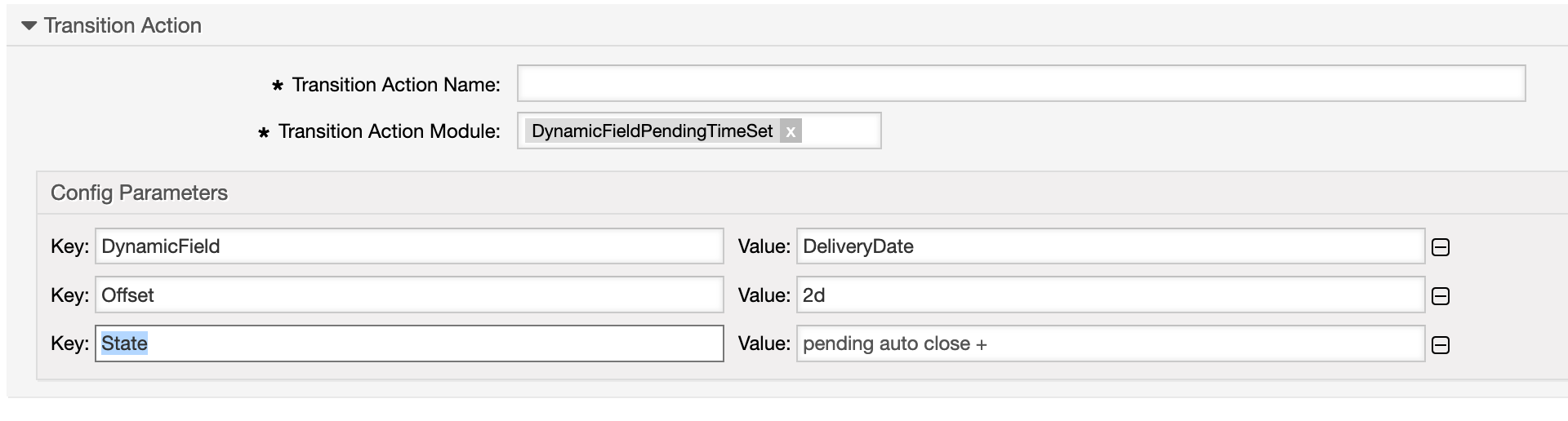Click the Transition Action Module label
This screenshot has width=1568, height=421.
[x=389, y=131]
